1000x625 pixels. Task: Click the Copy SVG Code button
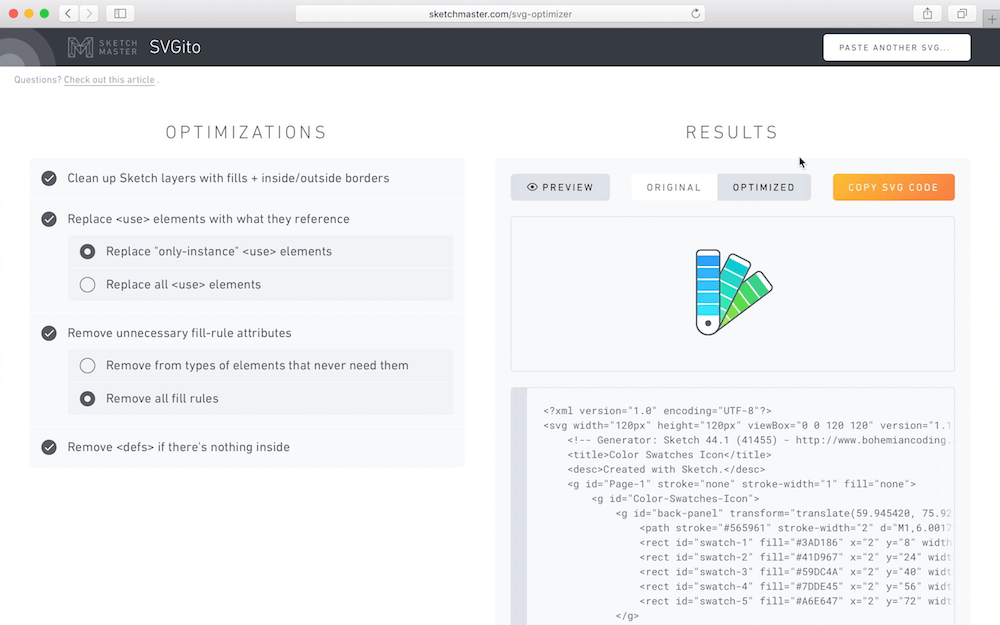[x=893, y=187]
